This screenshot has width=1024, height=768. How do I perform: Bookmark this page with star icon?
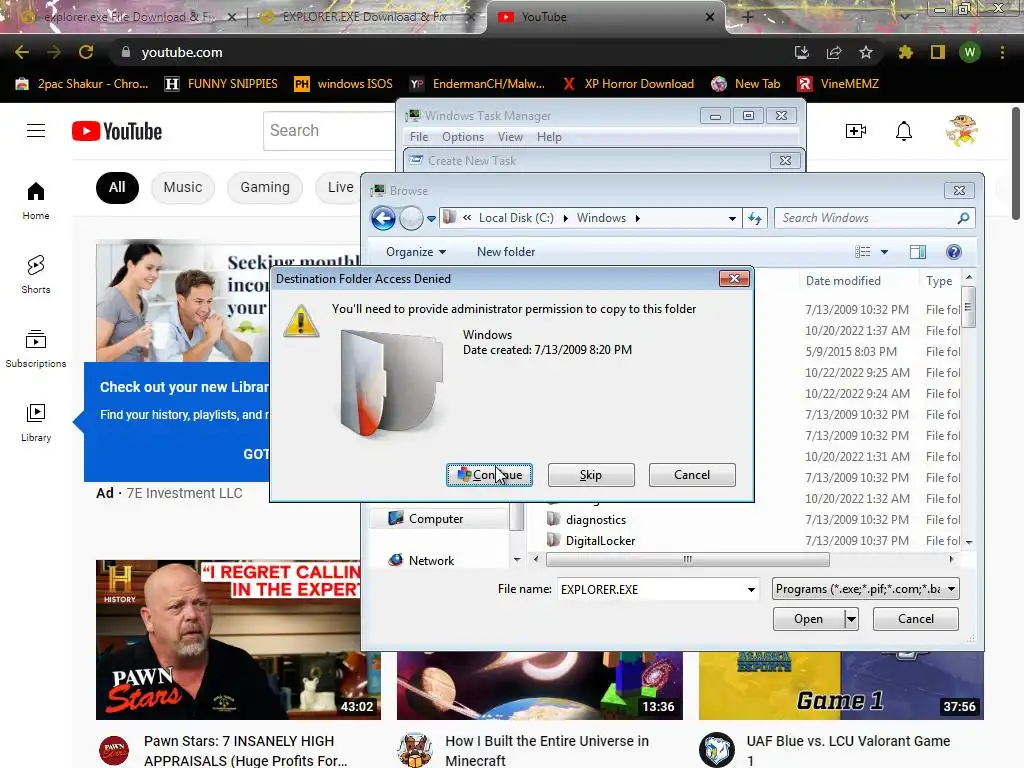866,52
